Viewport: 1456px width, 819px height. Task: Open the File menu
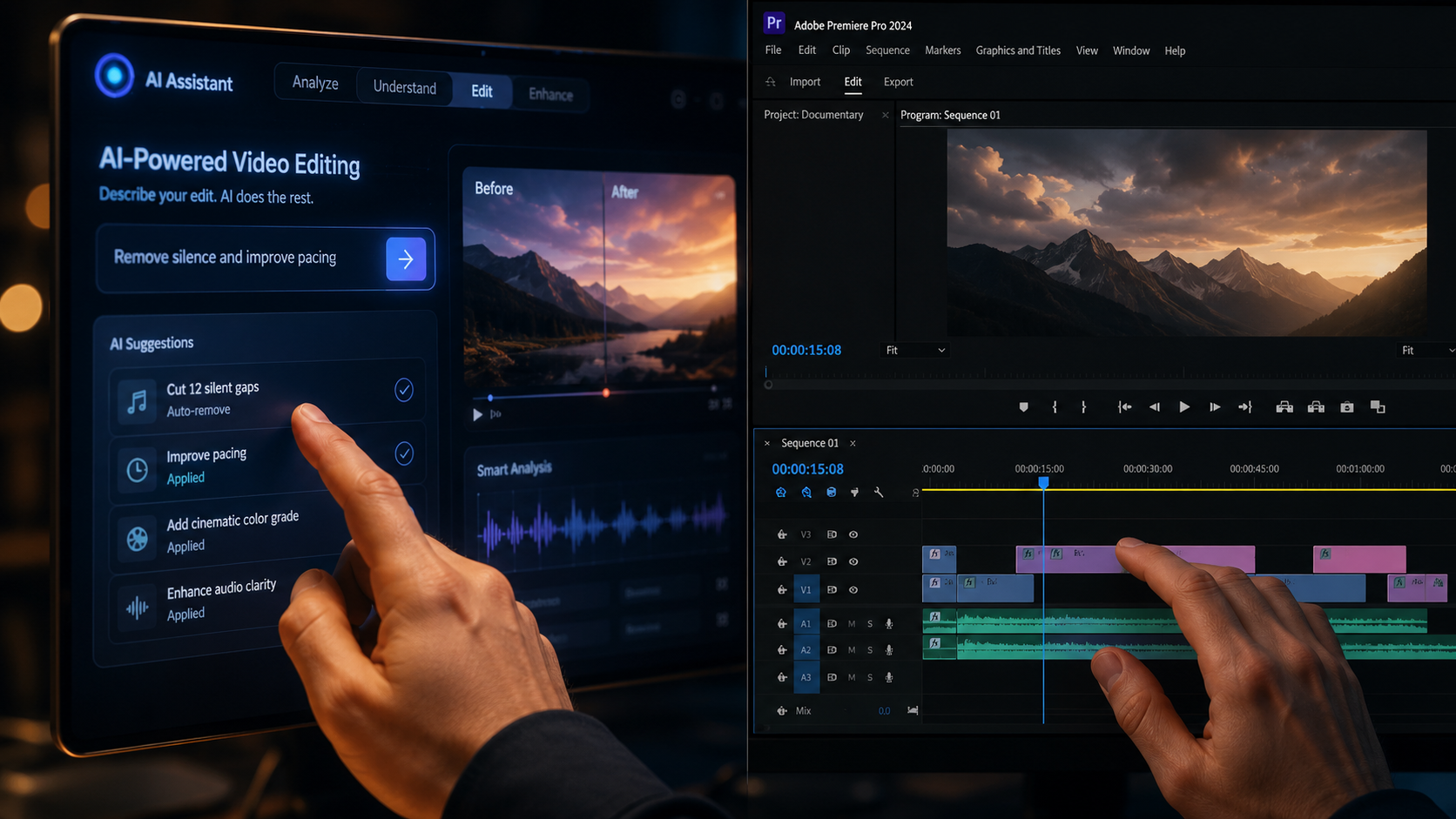tap(773, 50)
